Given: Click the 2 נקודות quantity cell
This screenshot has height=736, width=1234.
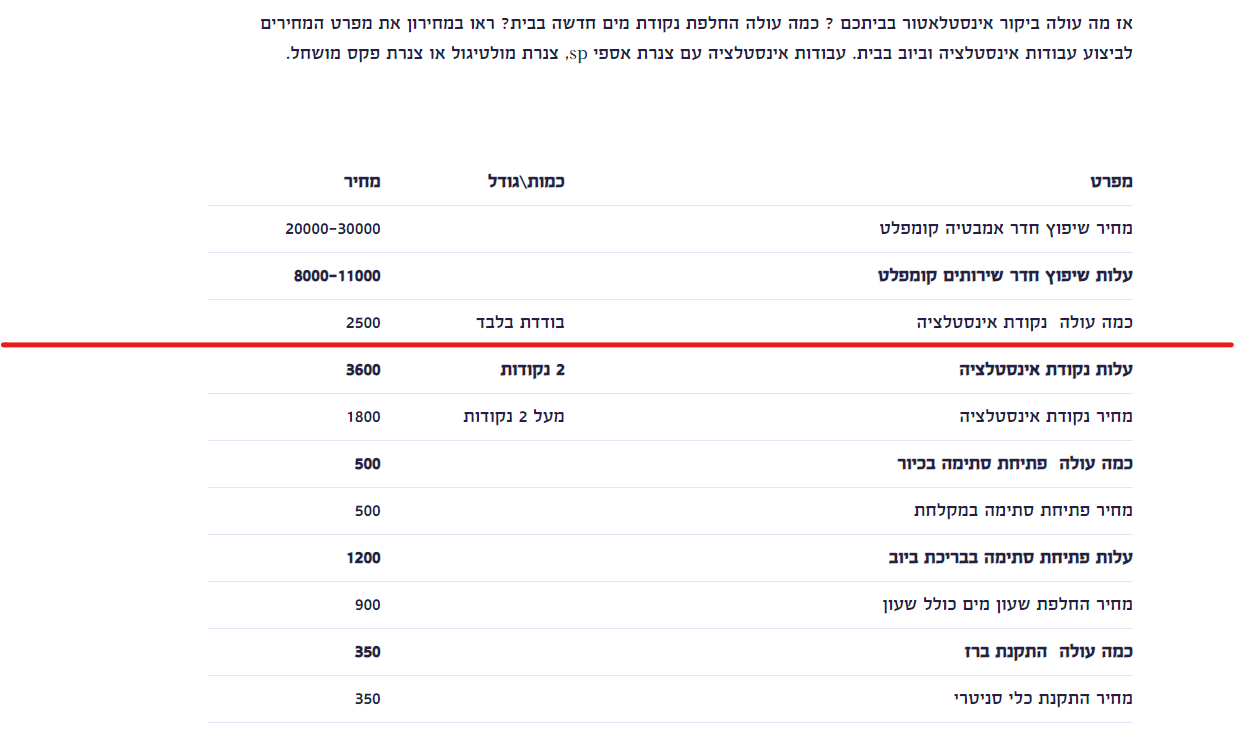Looking at the screenshot, I should pyautogui.click(x=533, y=370).
